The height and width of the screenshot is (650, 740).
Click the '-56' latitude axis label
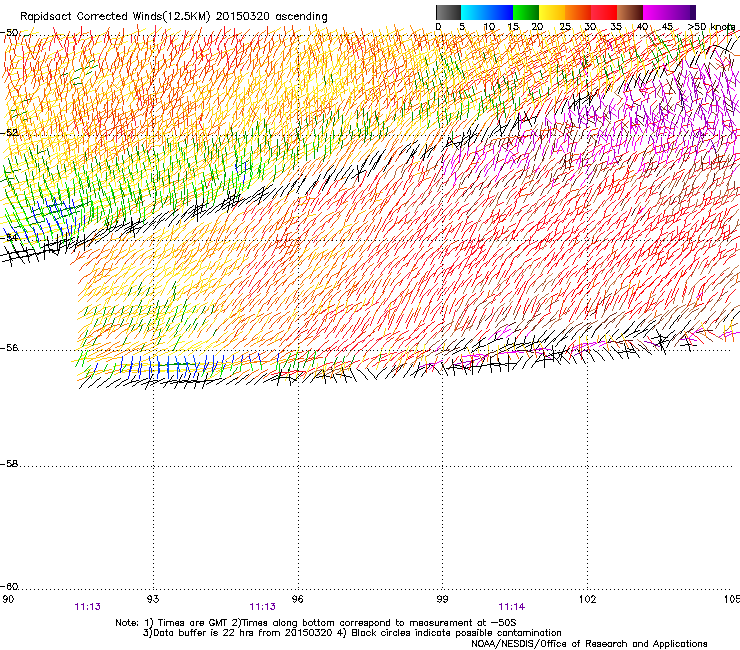(x=10, y=348)
